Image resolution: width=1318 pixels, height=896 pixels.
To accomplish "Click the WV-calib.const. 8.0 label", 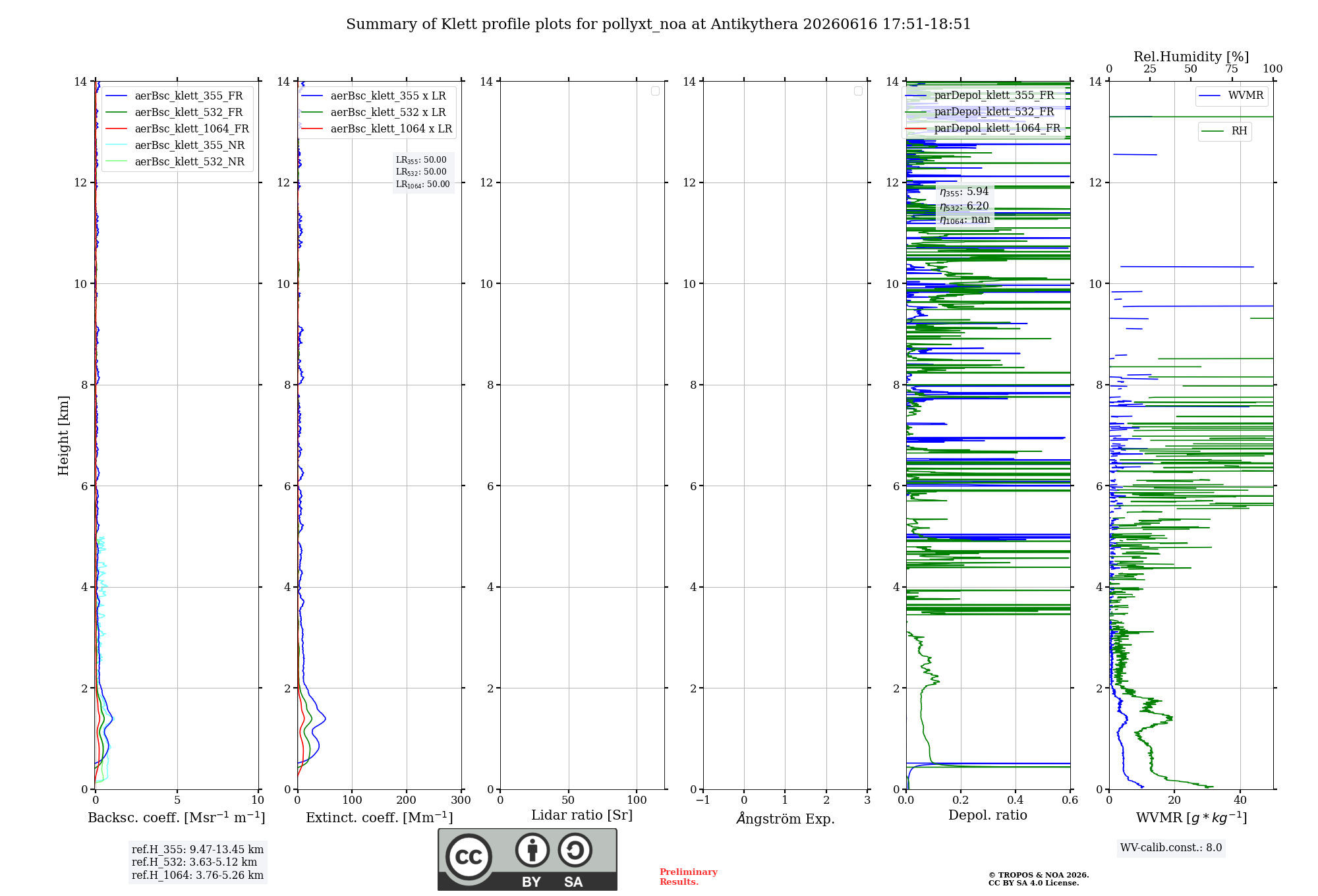I will [x=1171, y=848].
